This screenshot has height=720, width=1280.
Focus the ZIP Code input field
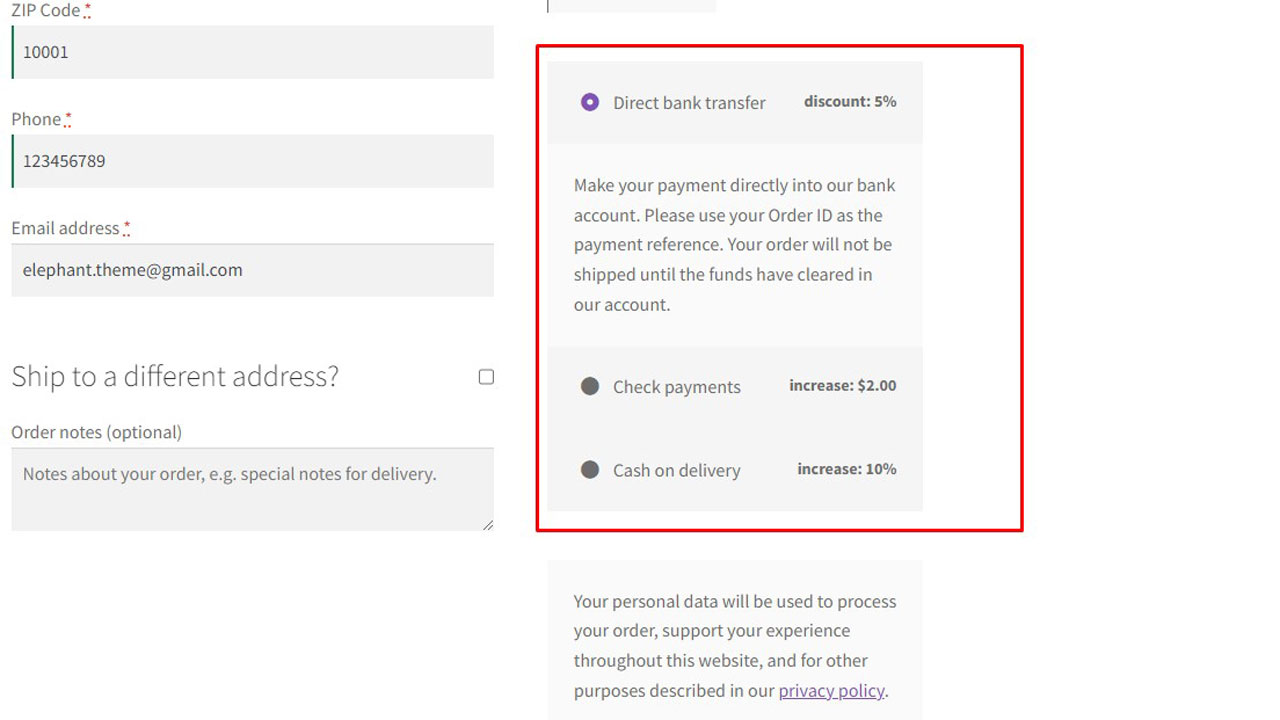tap(253, 52)
